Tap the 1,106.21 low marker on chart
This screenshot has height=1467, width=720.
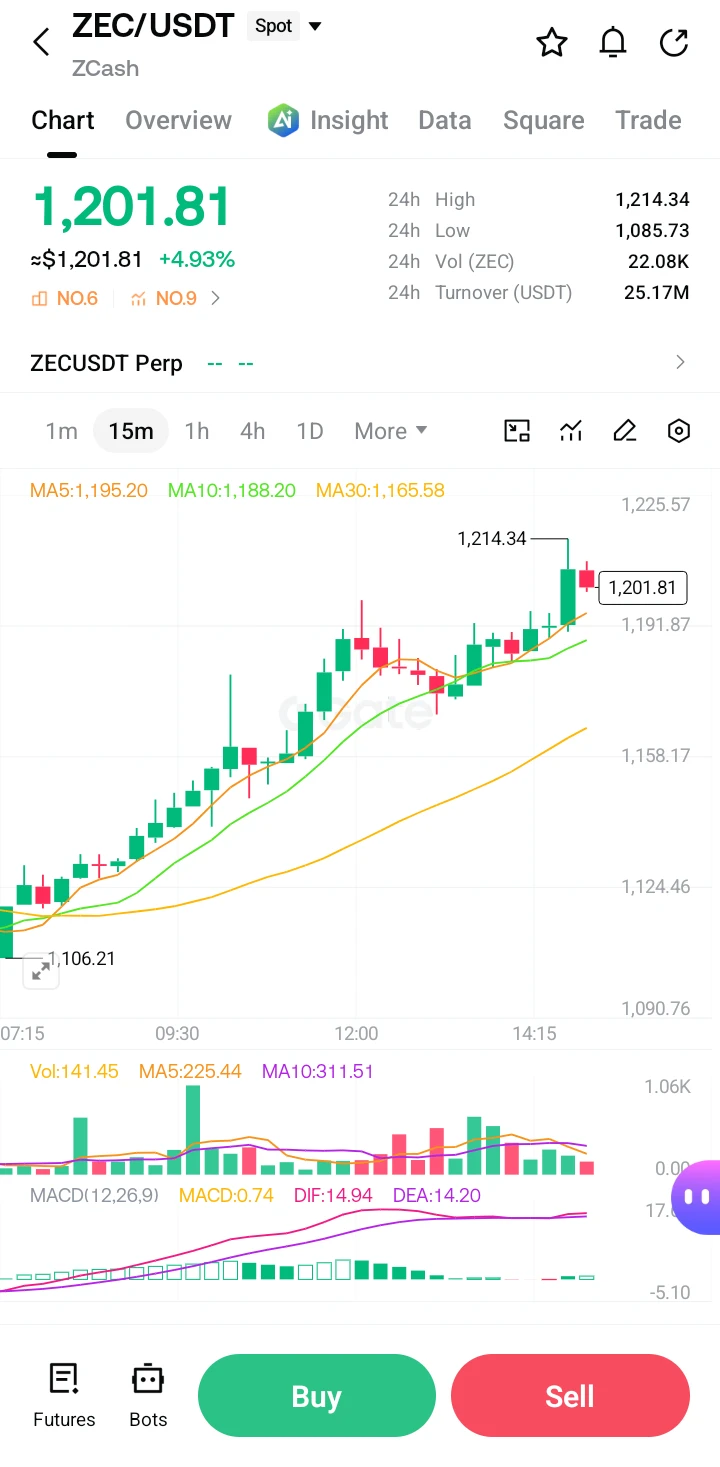tap(81, 958)
